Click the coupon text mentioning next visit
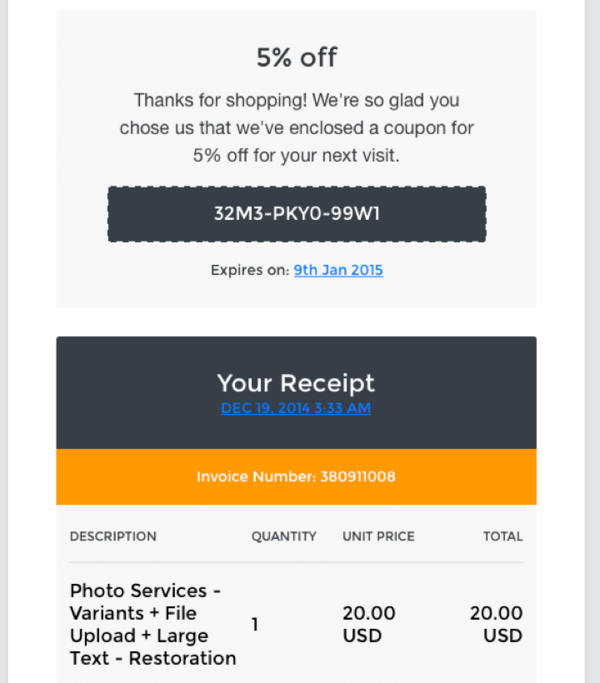Image resolution: width=600 pixels, height=683 pixels. click(296, 156)
